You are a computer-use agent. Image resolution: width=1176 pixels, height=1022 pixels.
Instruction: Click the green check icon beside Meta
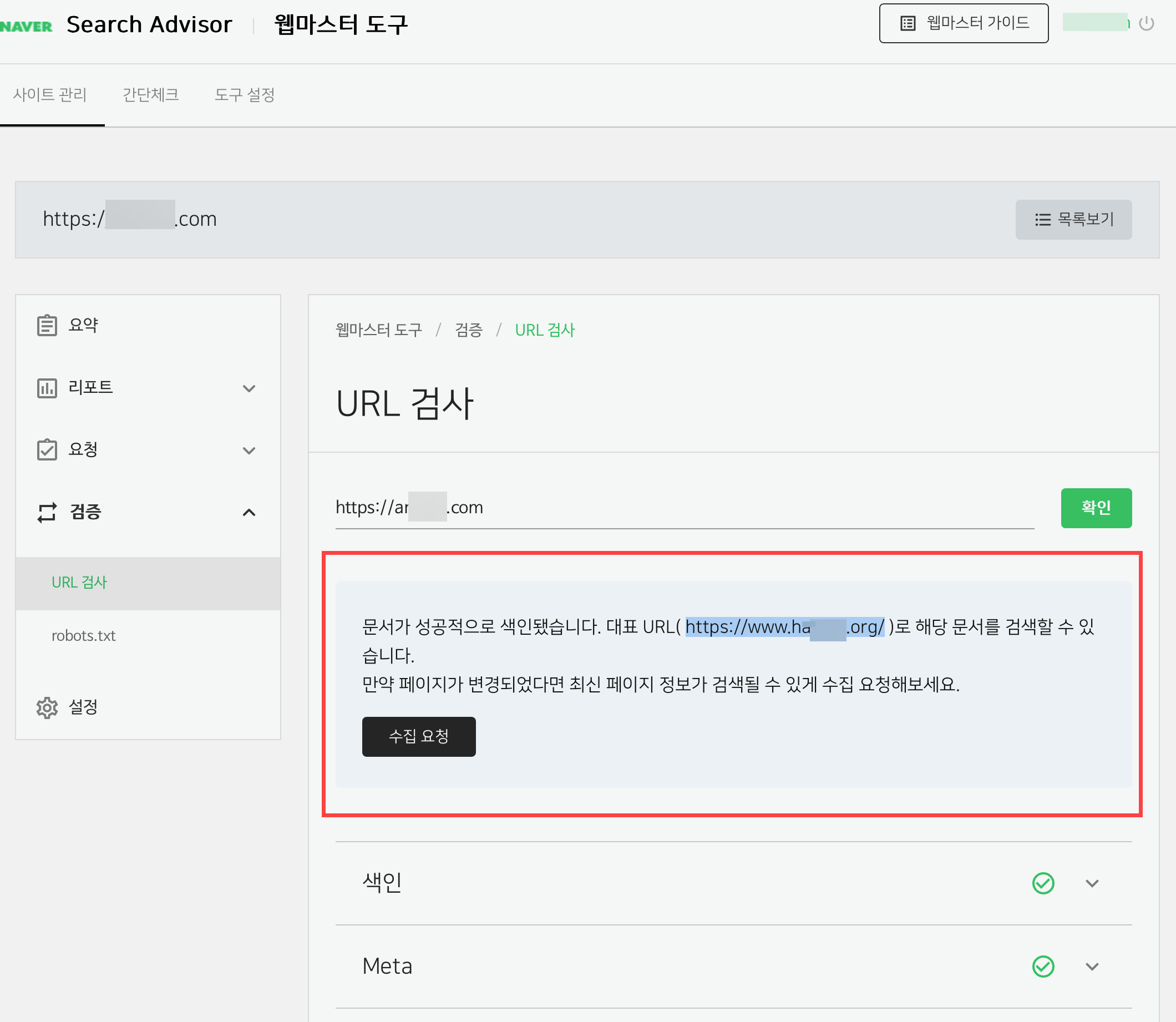[1043, 966]
